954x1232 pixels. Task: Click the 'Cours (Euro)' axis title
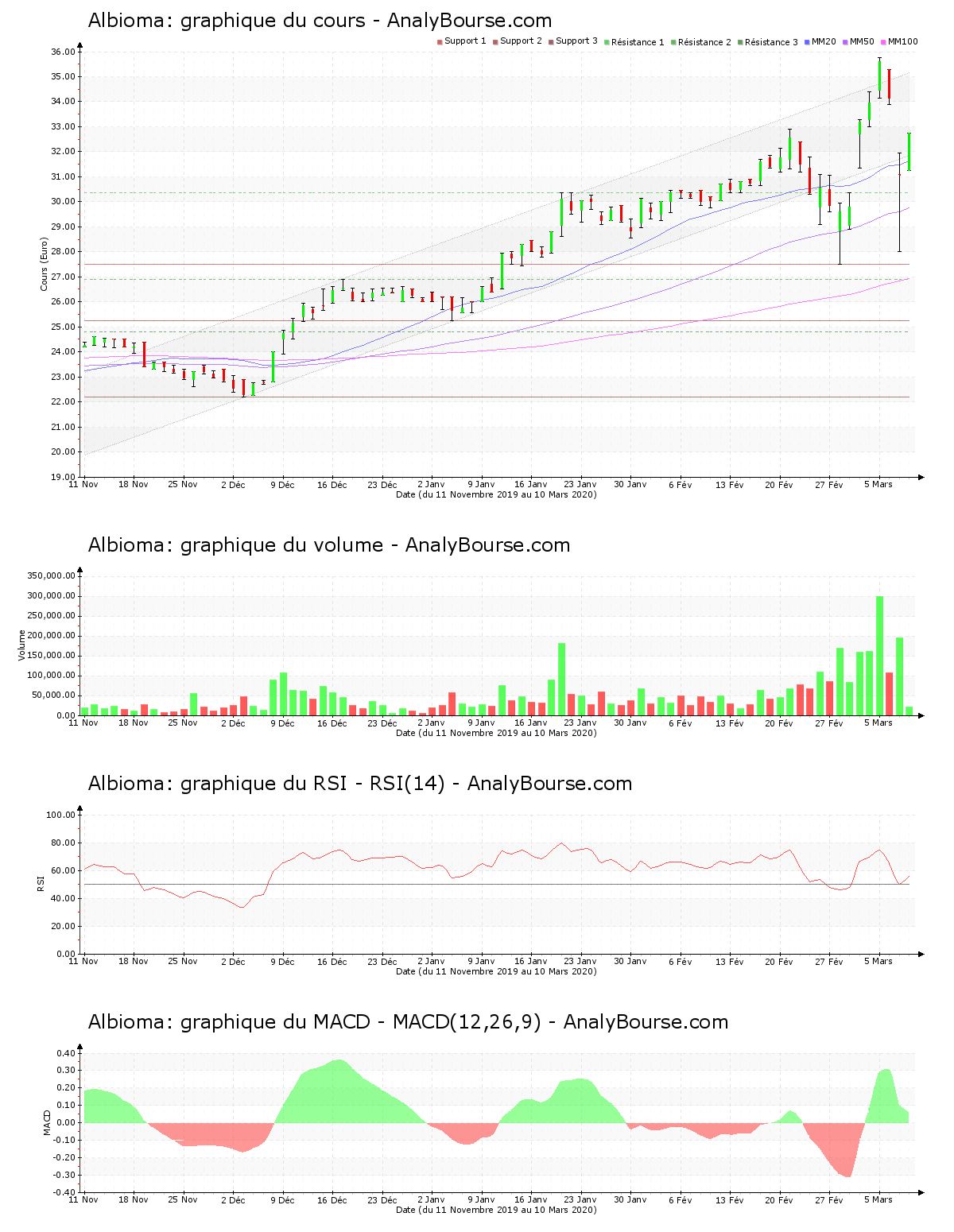[x=45, y=265]
